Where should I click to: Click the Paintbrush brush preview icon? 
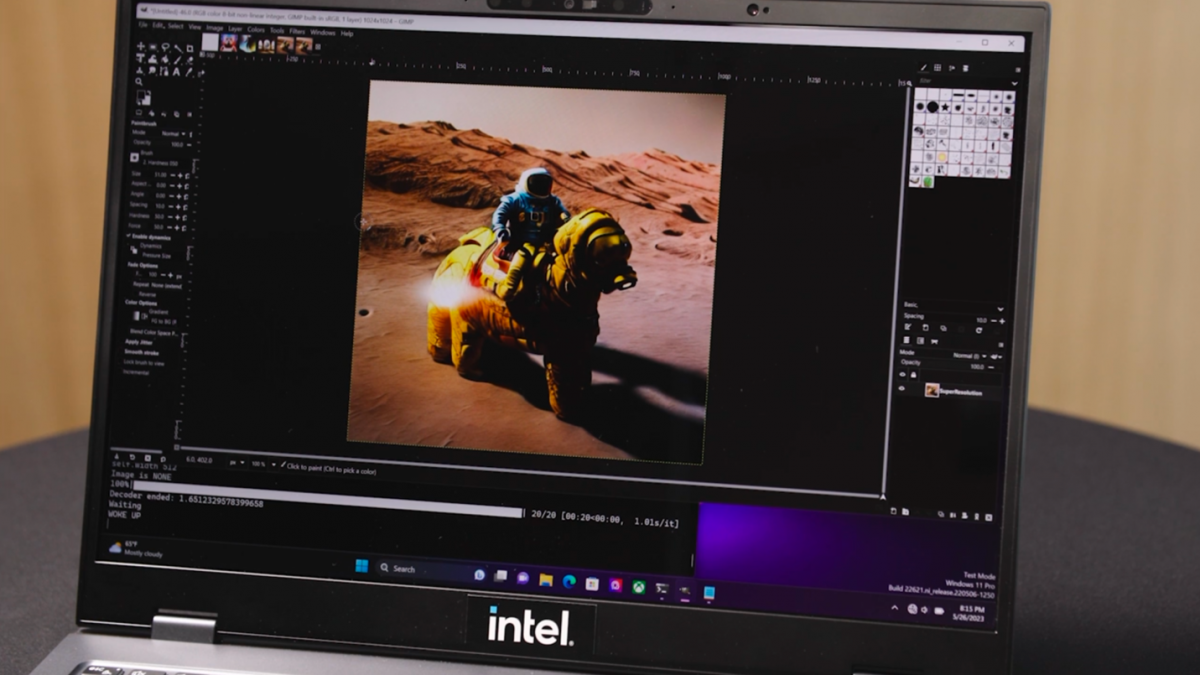pyautogui.click(x=134, y=157)
